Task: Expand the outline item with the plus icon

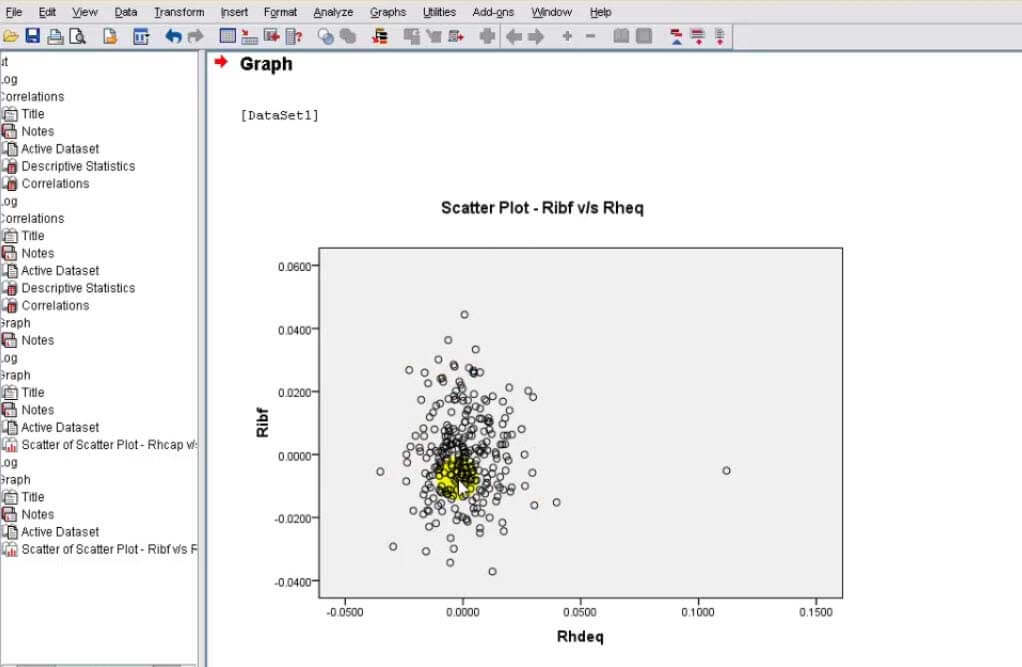Action: tap(567, 37)
